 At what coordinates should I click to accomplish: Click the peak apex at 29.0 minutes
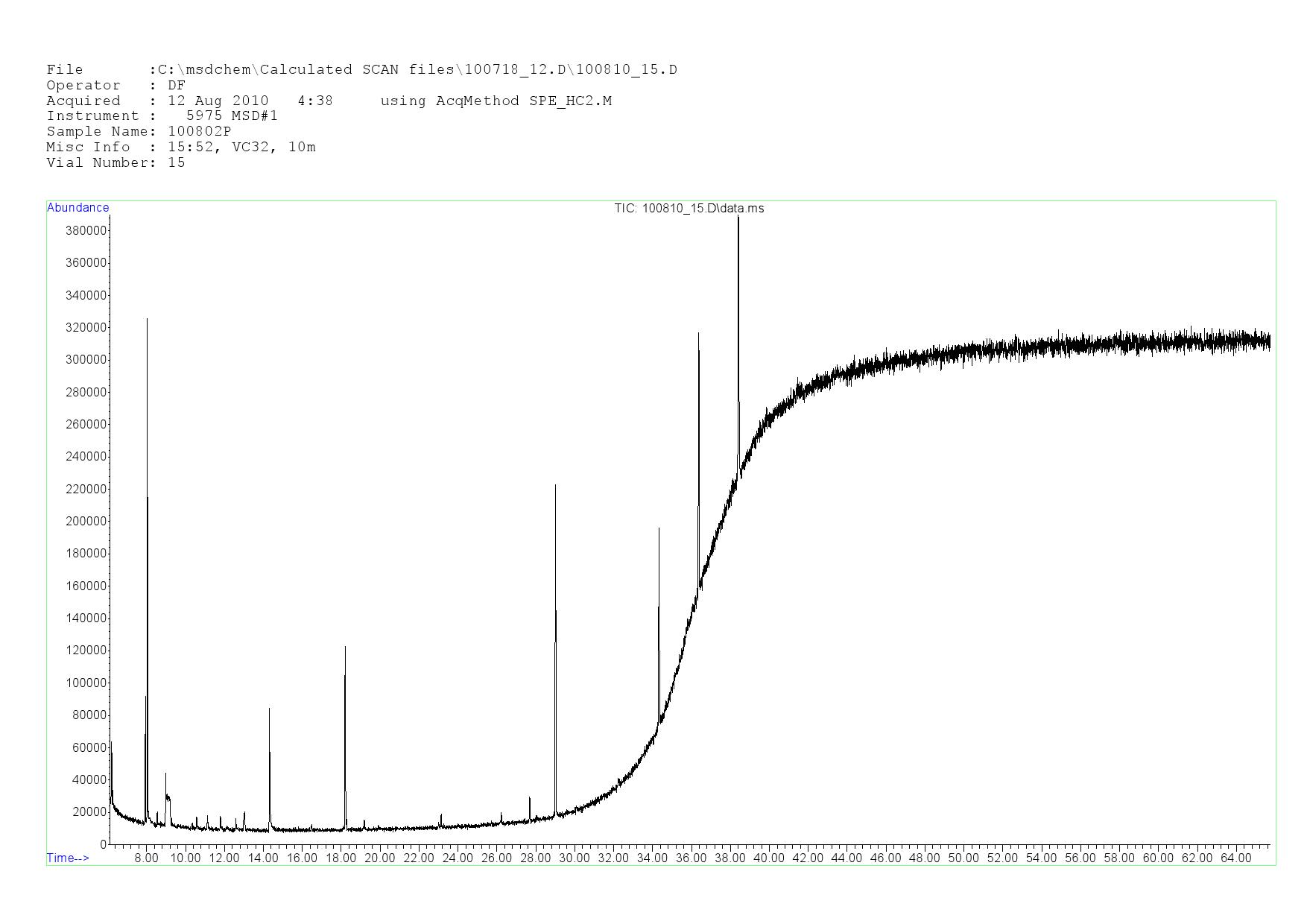555,486
